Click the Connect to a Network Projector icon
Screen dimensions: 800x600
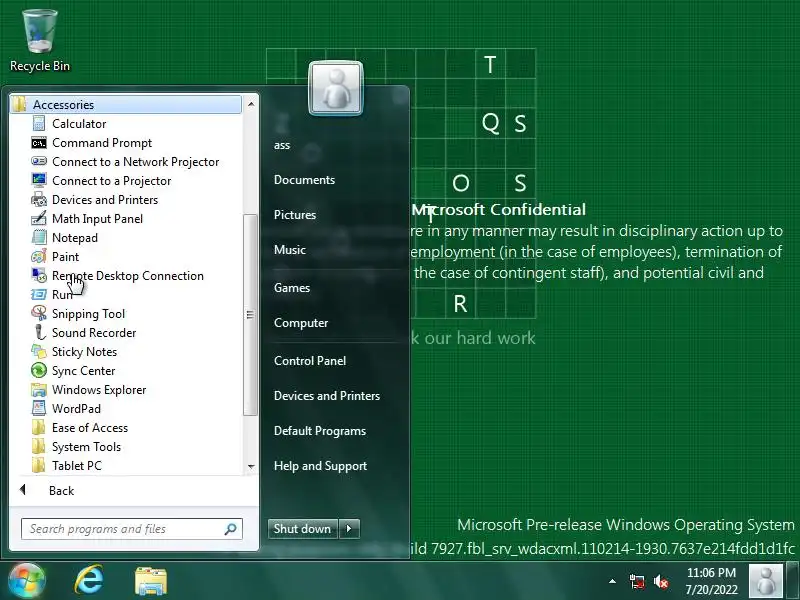click(x=39, y=161)
